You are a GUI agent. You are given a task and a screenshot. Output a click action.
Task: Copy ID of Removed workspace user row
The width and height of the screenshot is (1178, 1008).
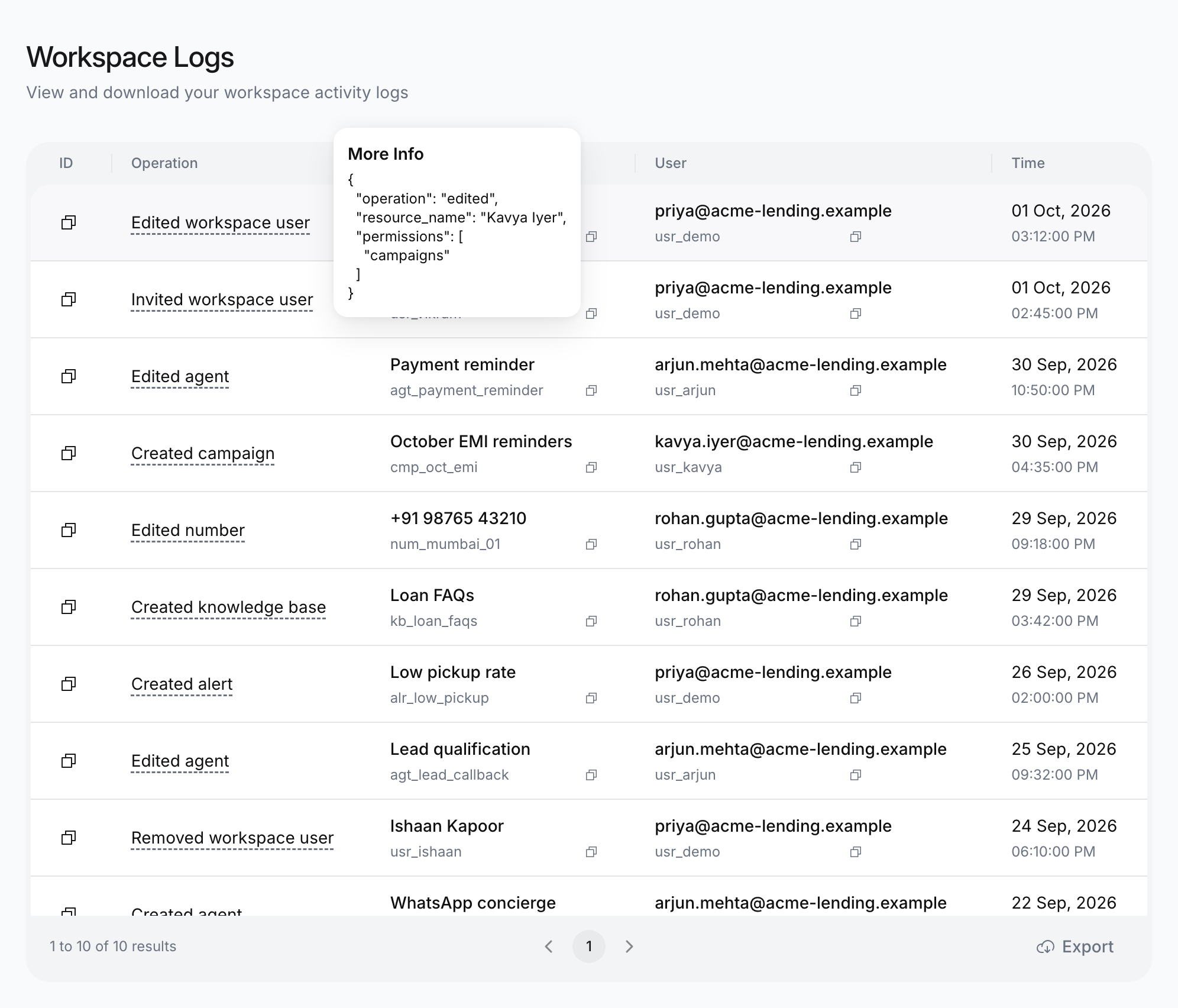pyautogui.click(x=69, y=838)
